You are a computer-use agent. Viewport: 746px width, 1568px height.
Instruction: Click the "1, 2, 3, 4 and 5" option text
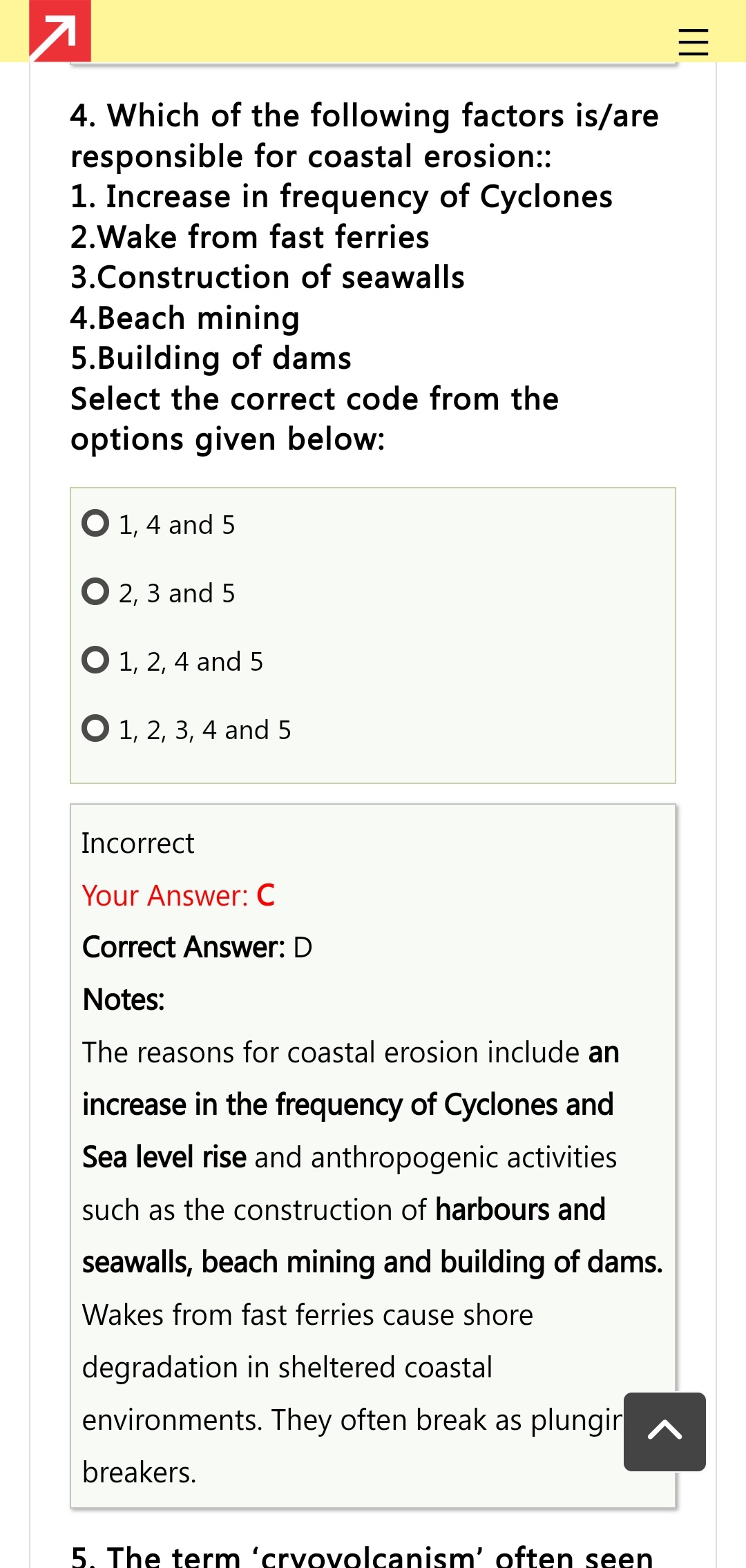click(x=205, y=730)
